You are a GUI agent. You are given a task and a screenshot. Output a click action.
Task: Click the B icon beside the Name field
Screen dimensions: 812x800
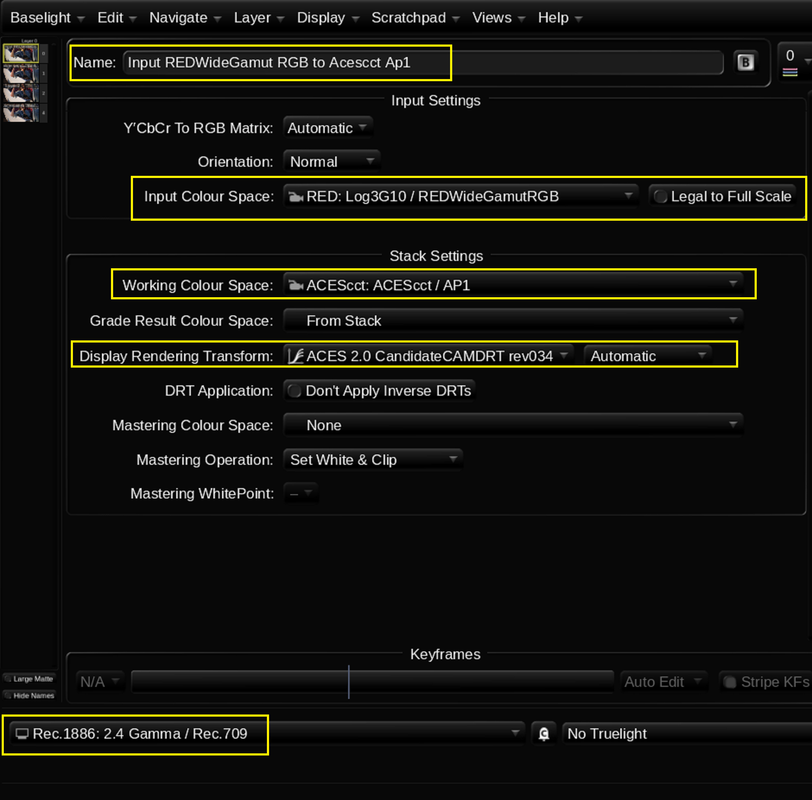point(745,63)
